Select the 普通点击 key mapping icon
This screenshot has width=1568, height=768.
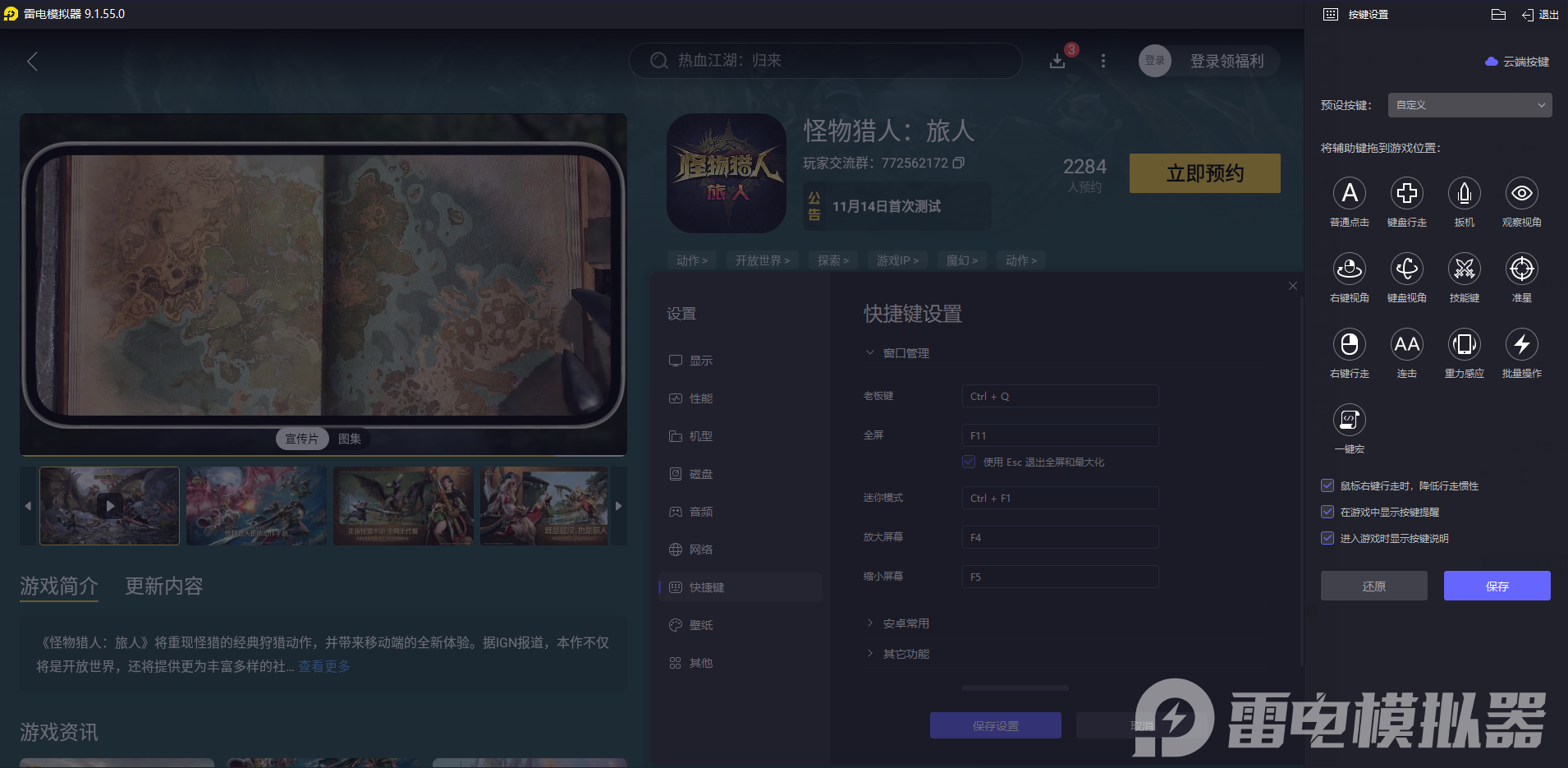coord(1349,194)
